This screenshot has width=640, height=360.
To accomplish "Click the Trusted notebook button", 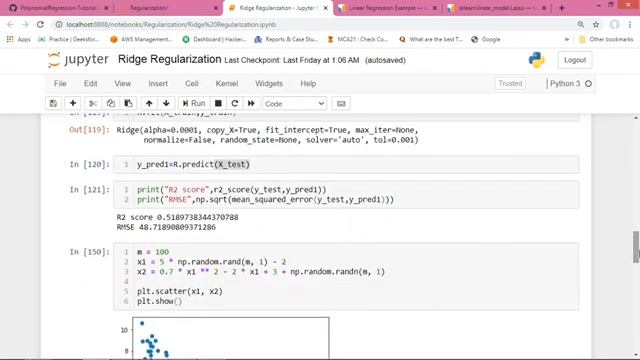I will click(x=510, y=84).
